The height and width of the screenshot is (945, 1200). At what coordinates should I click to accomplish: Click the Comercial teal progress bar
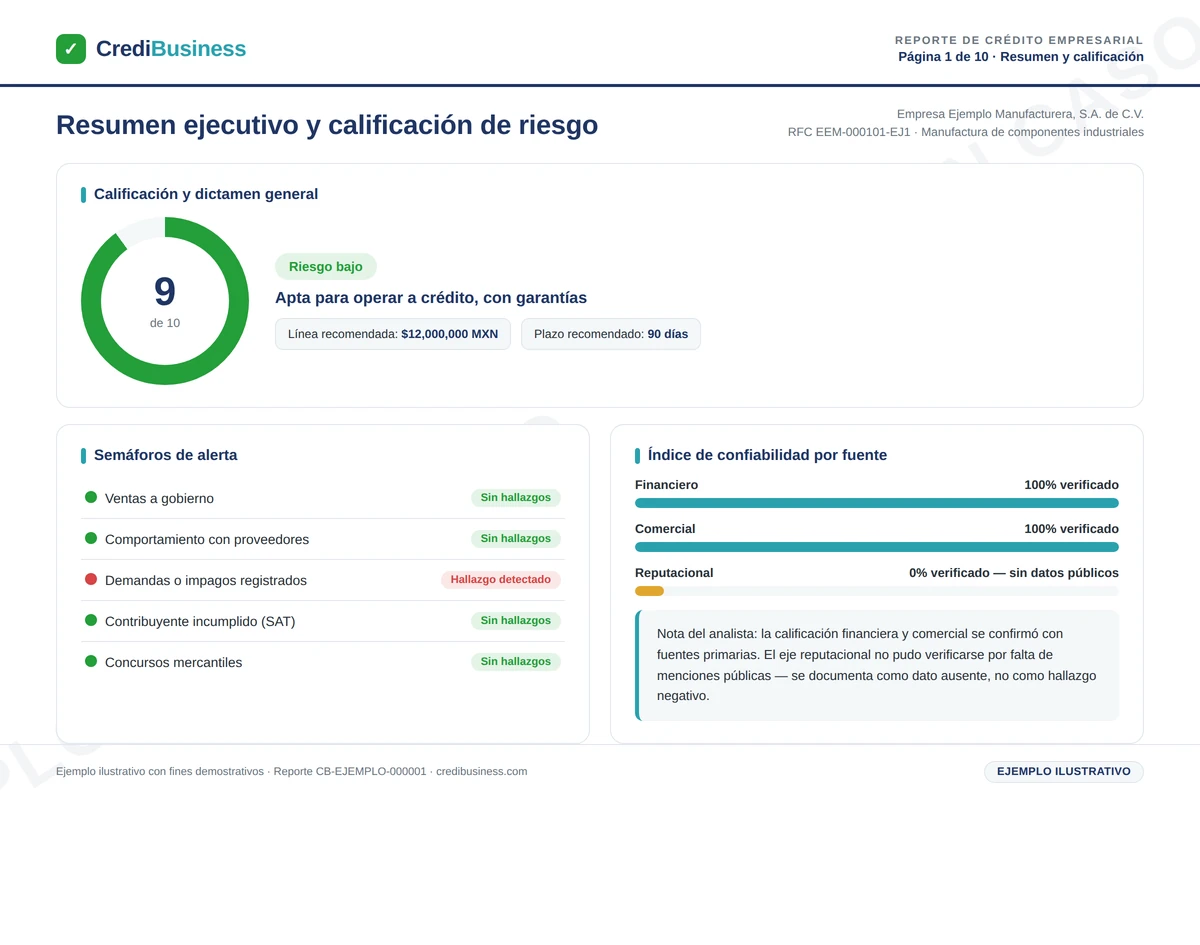877,547
